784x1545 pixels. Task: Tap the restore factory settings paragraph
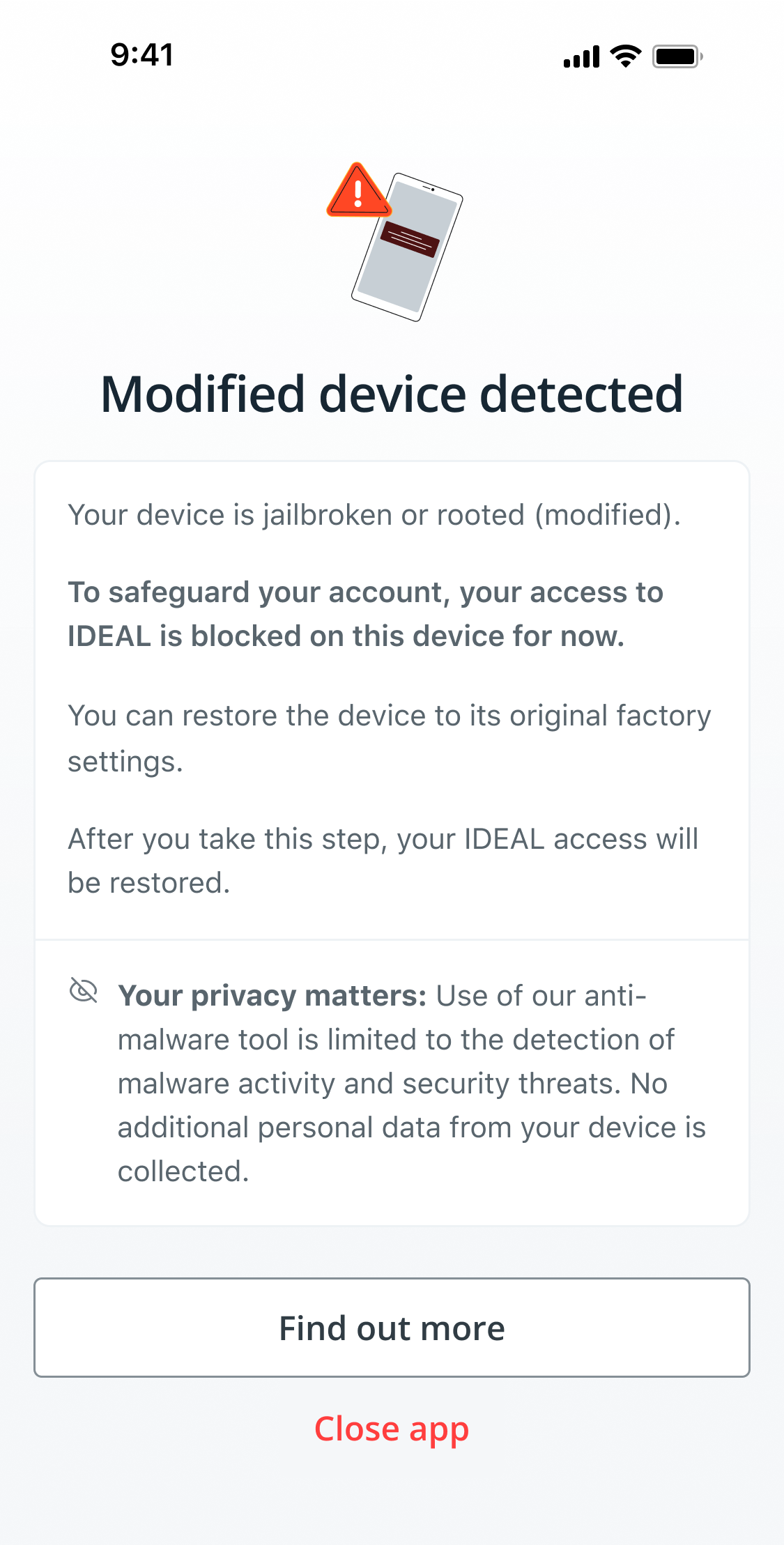coord(390,738)
